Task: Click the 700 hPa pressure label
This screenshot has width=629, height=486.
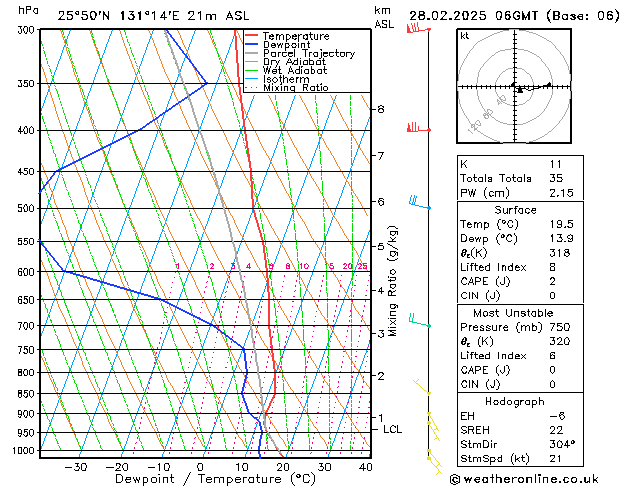Action: click(x=28, y=326)
